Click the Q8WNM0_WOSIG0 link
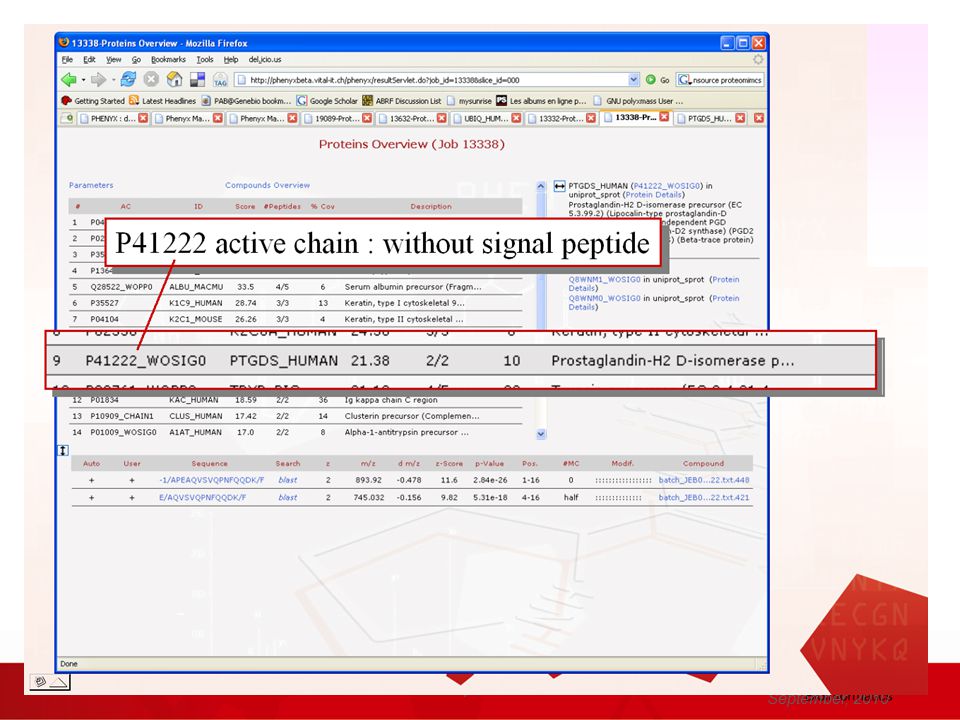 tap(604, 298)
